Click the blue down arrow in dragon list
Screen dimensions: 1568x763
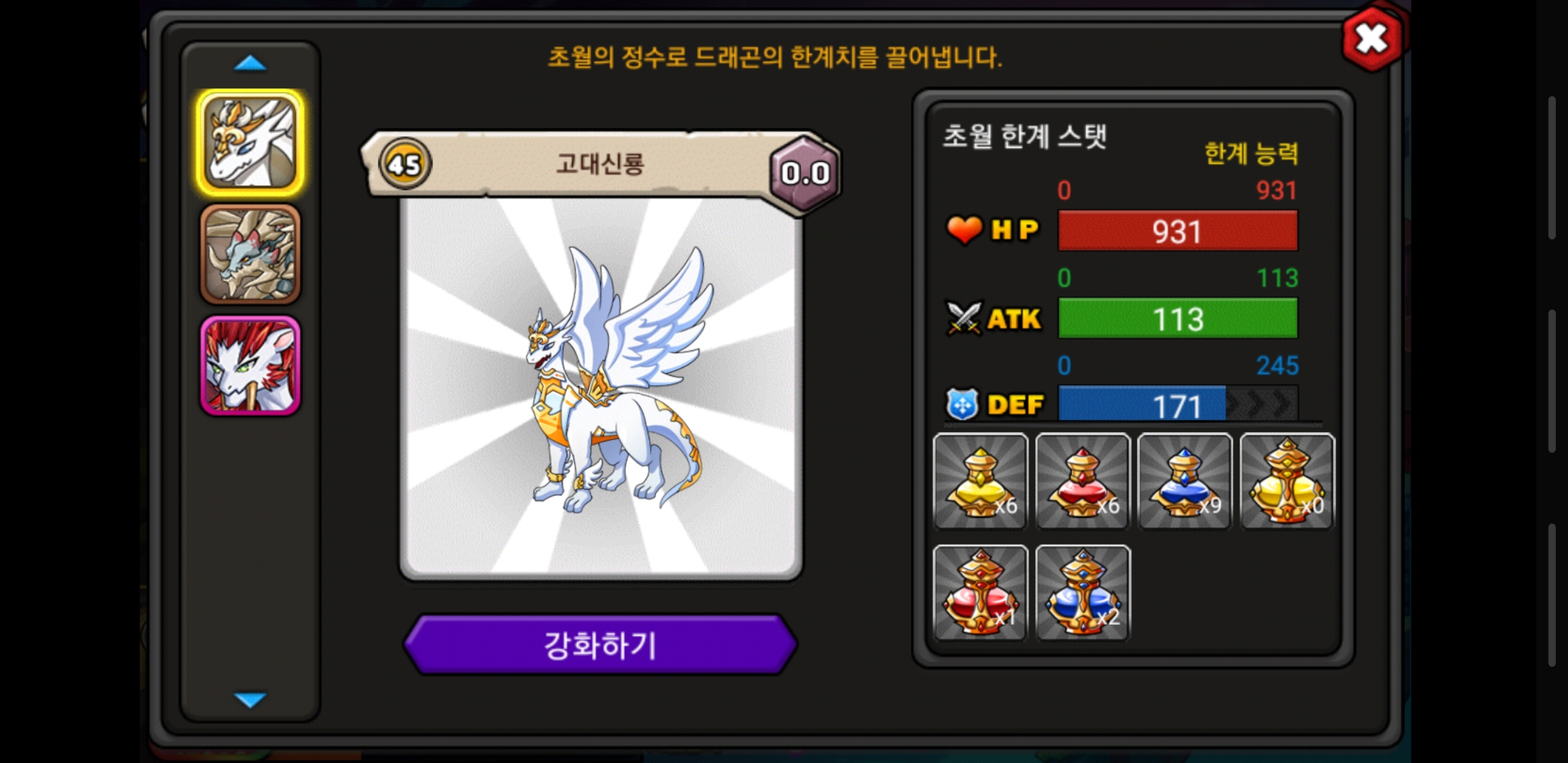point(250,699)
